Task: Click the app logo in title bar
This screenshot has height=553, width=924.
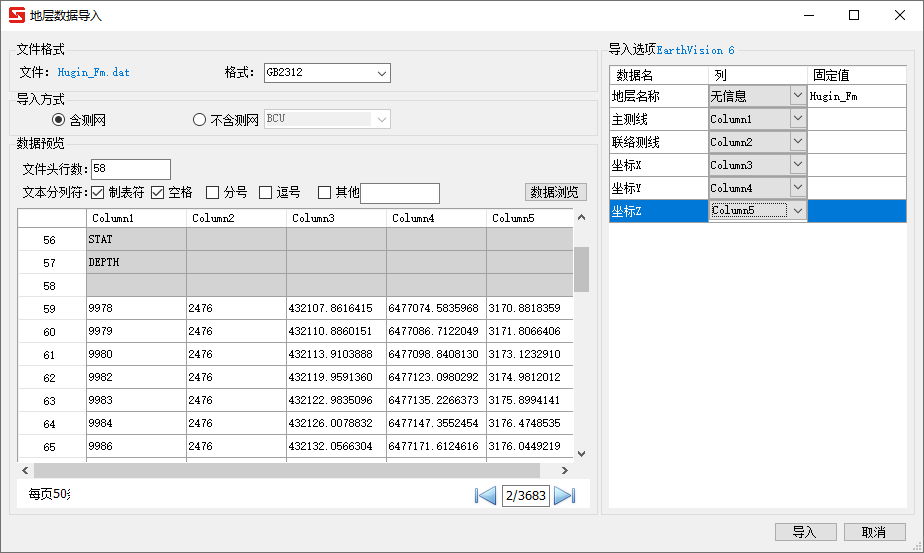Action: (x=15, y=15)
